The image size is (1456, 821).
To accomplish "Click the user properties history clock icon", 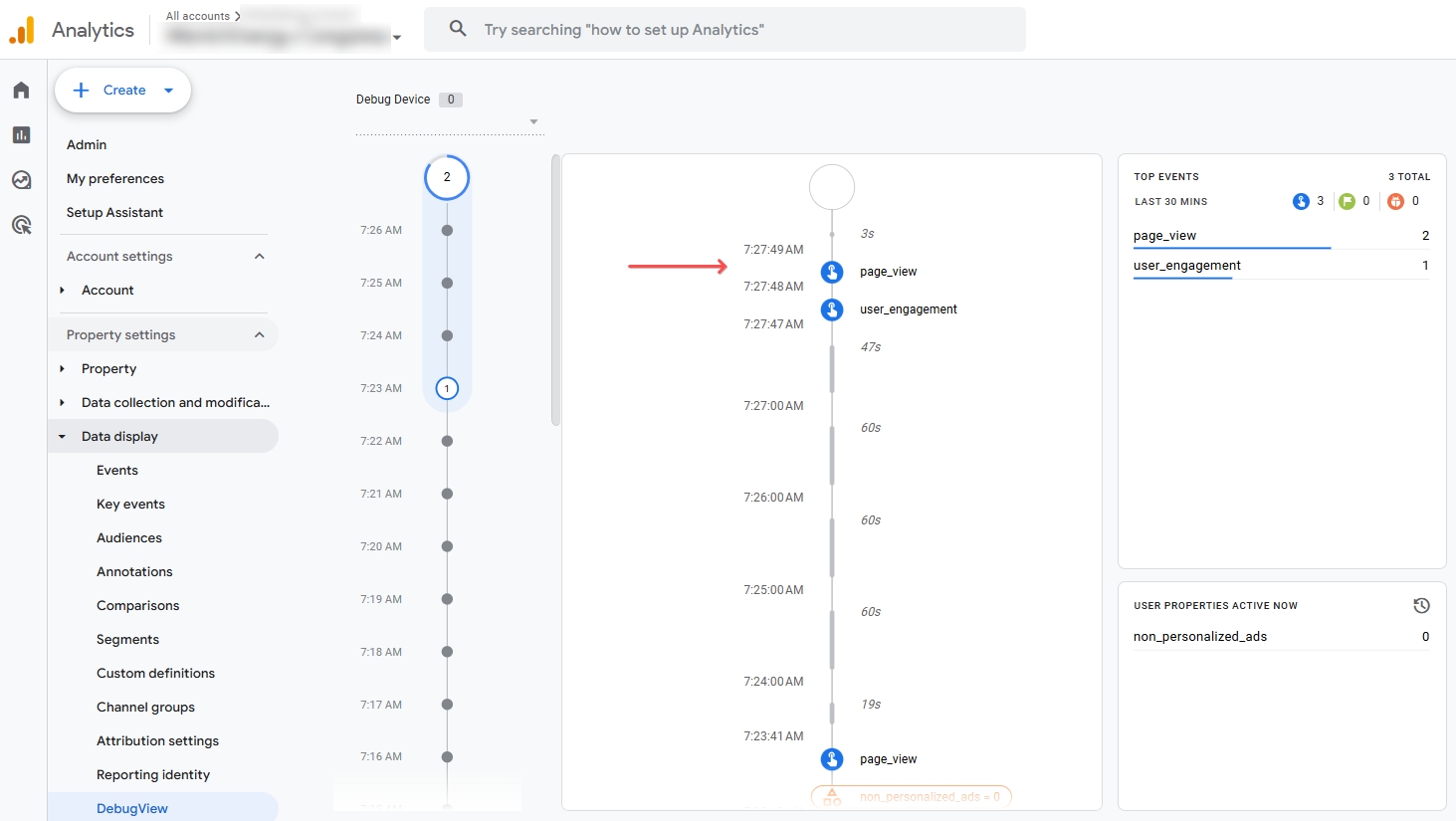I will [1421, 605].
